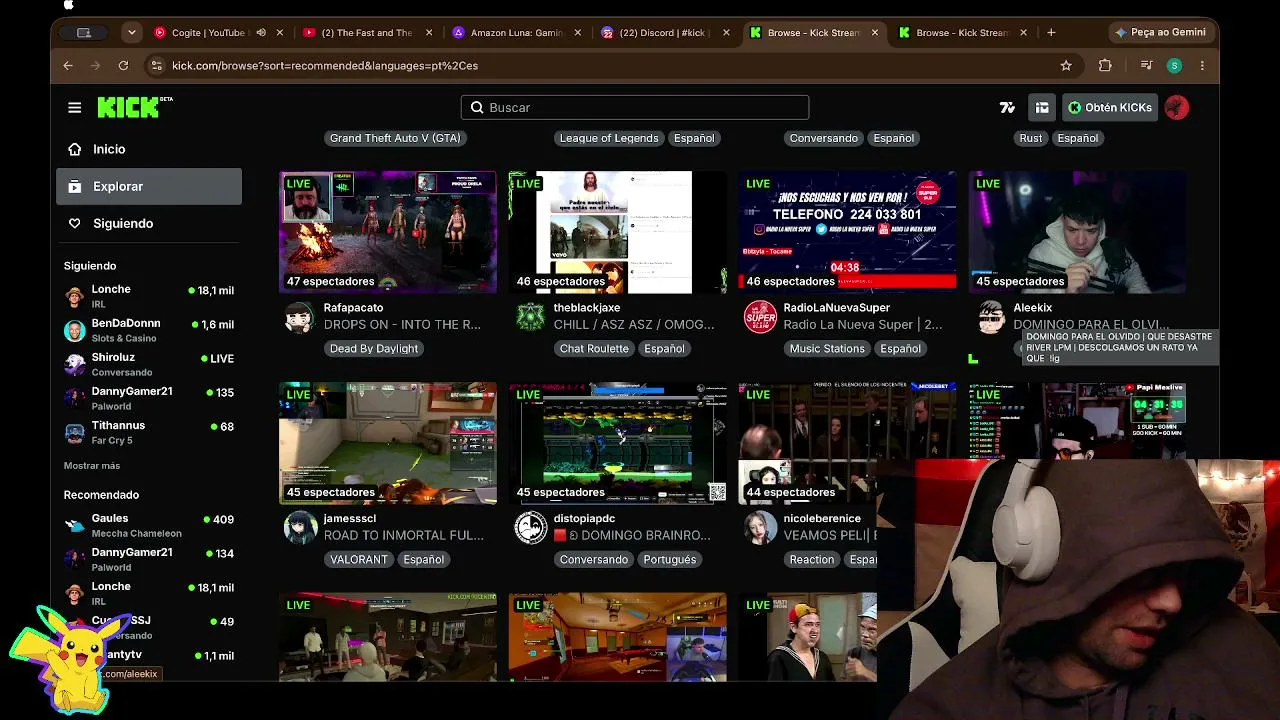Switch to the Amazon Luna tab
Screen dimensions: 1280x720
(516, 32)
